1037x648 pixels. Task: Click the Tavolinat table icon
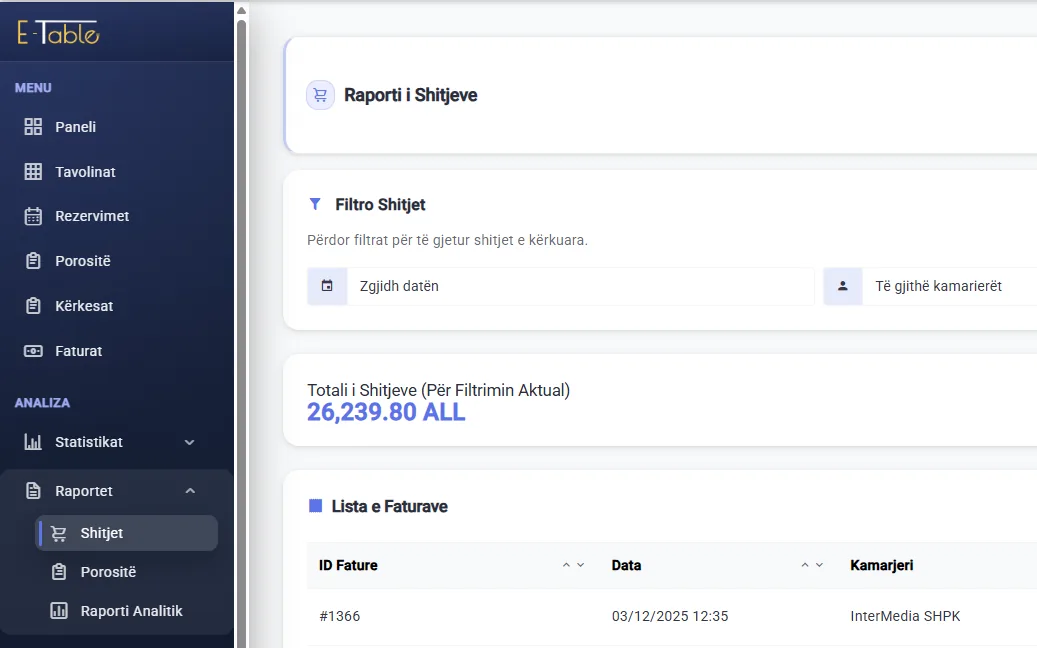pos(33,171)
